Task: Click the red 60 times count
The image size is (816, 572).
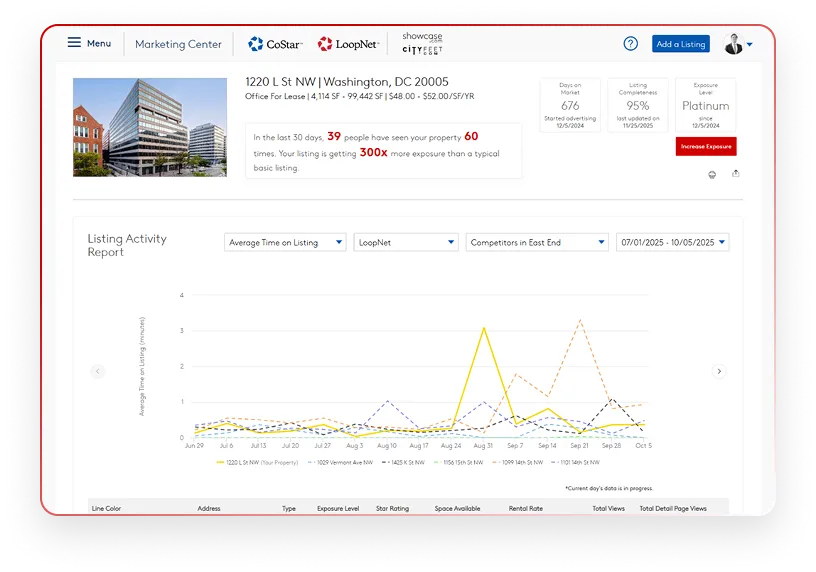Action: coord(471,136)
